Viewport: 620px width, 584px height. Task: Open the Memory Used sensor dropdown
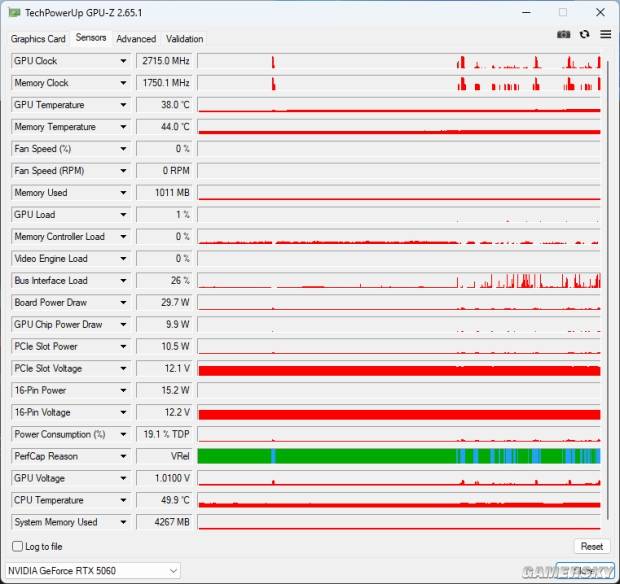click(123, 193)
